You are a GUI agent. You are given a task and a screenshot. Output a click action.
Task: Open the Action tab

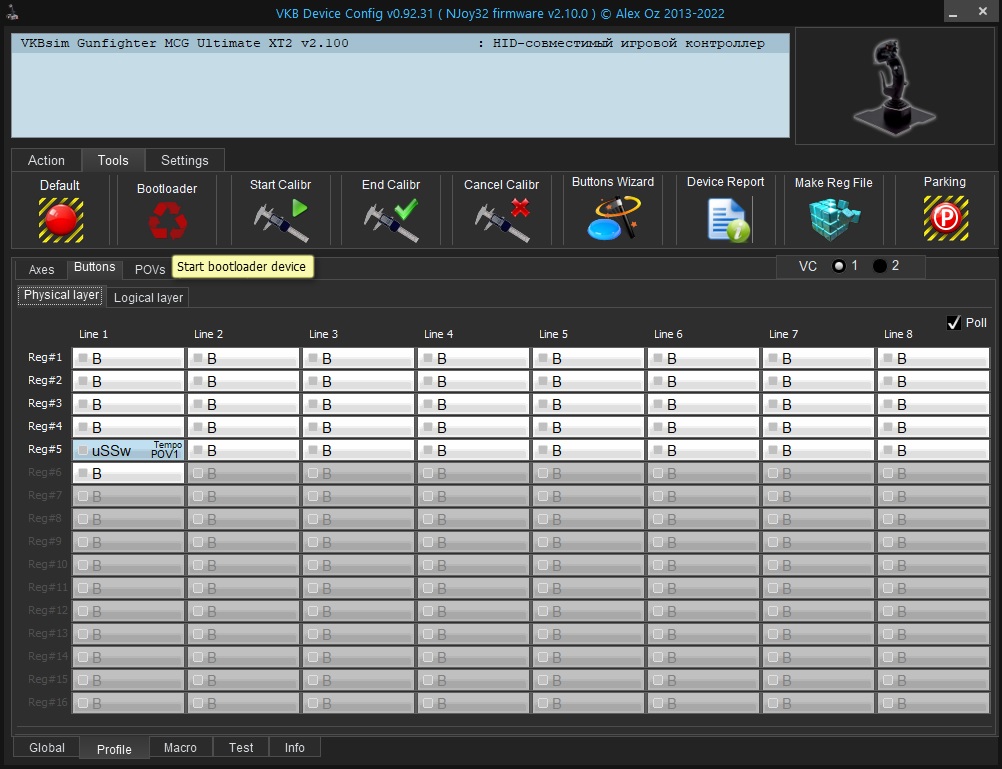coord(46,160)
